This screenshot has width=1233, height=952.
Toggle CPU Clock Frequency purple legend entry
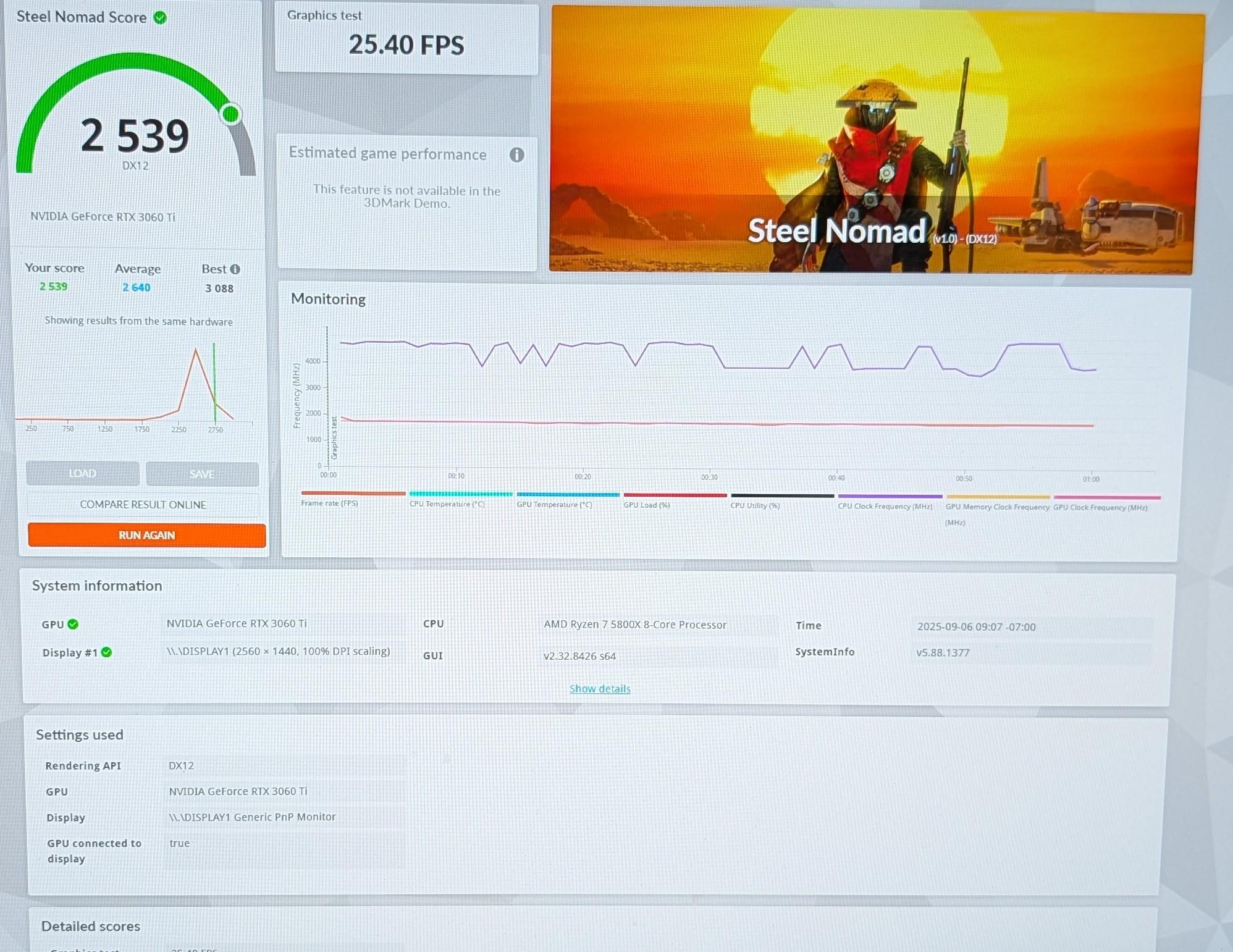coord(890,502)
